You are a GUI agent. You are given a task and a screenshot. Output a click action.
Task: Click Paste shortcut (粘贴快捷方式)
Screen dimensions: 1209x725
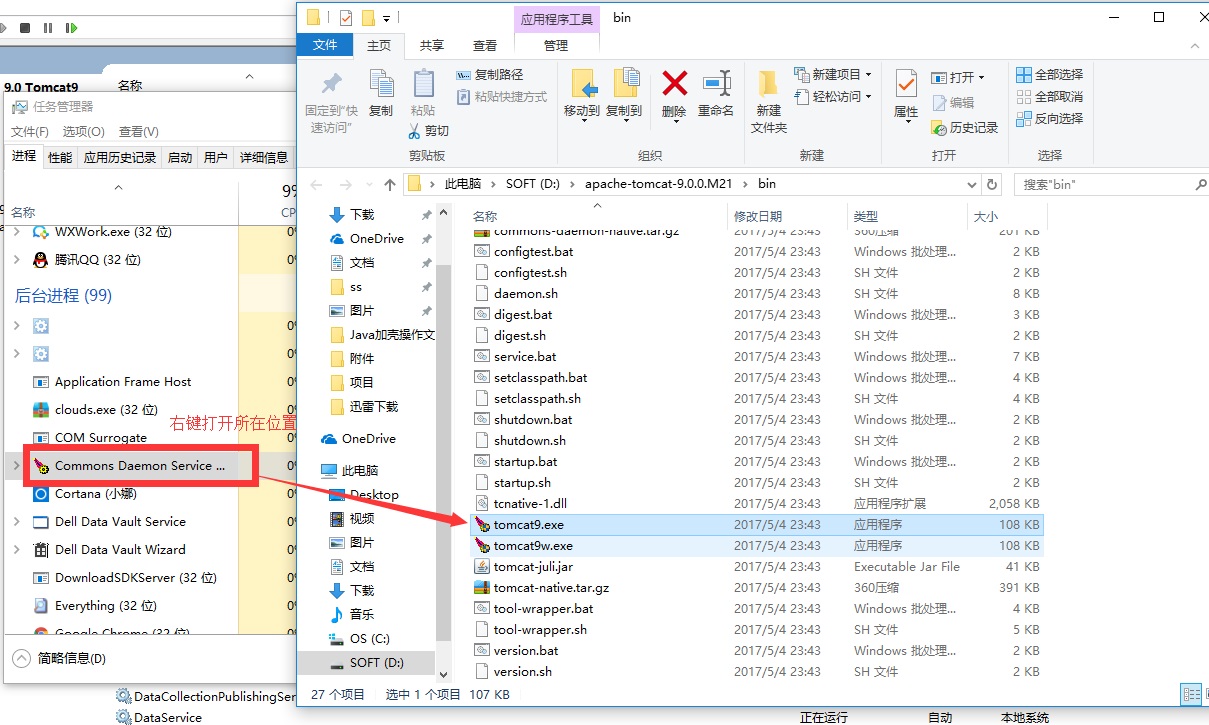coord(502,97)
